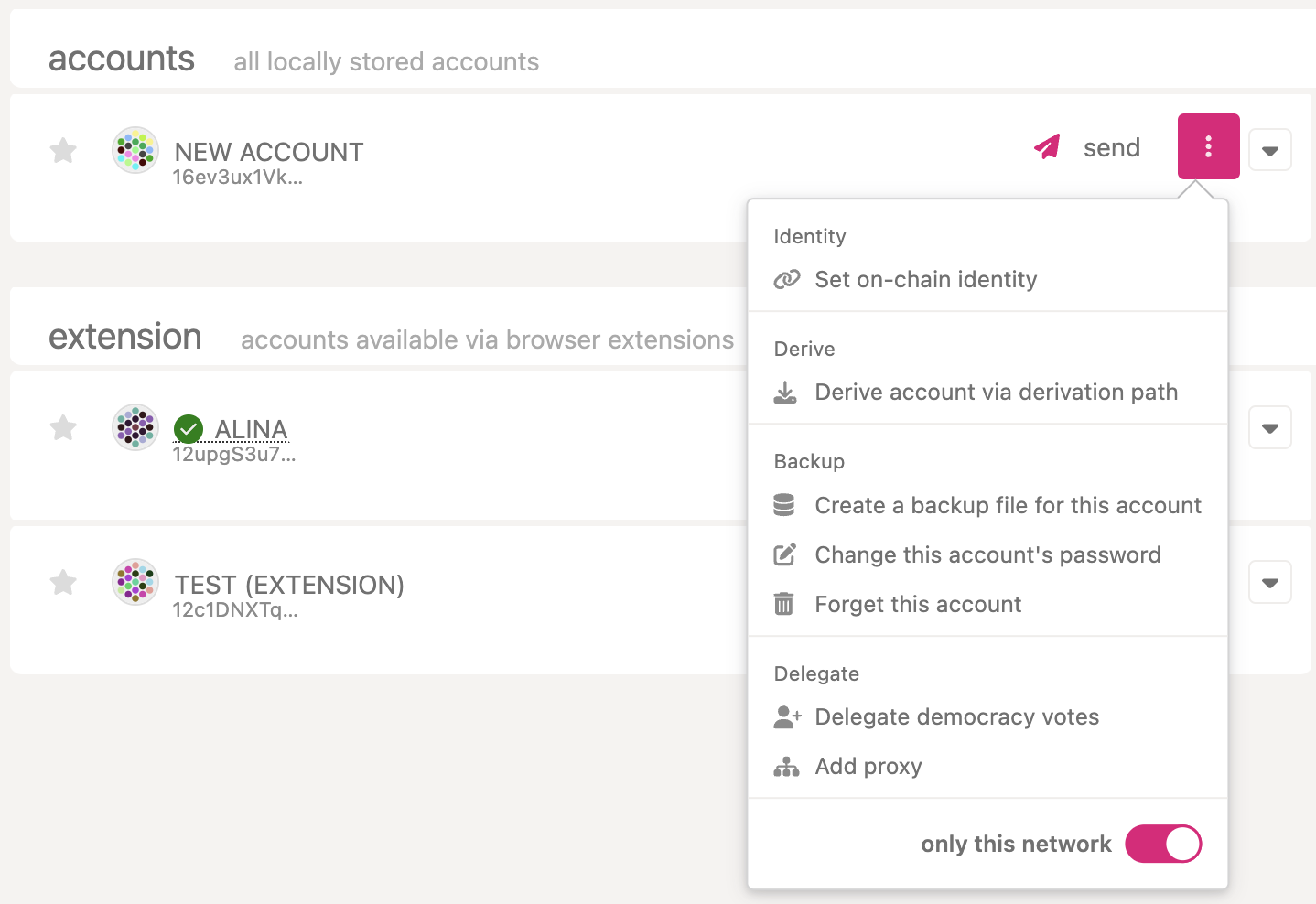Click the paper plane send icon

1047,146
